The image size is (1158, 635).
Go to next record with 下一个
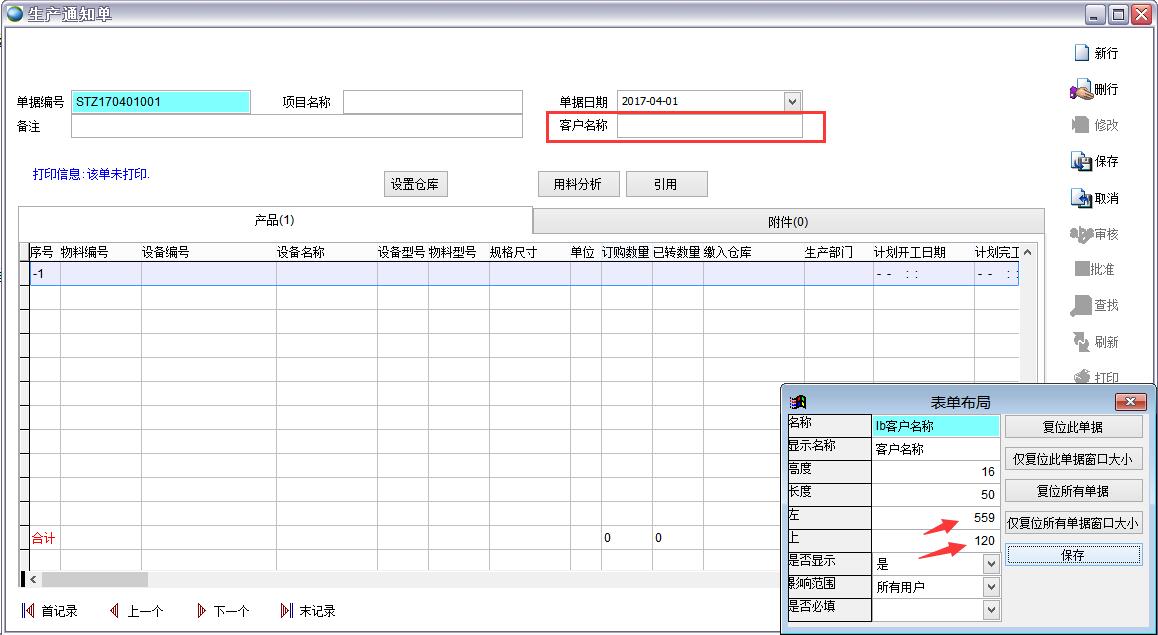pyautogui.click(x=201, y=611)
